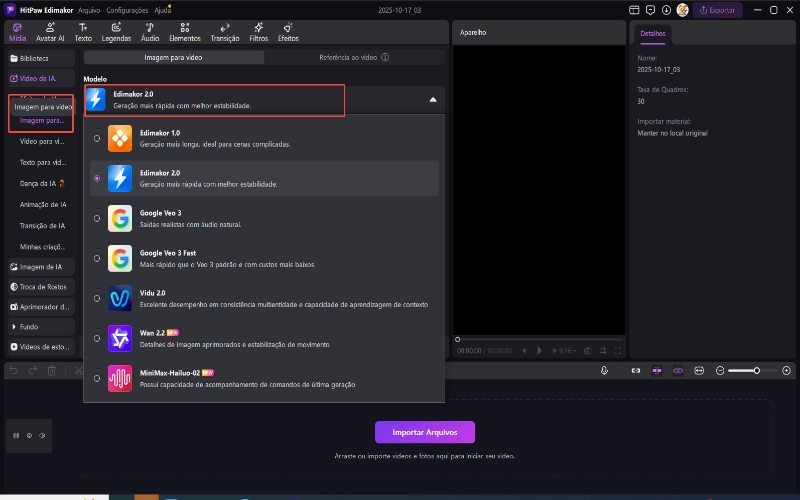
Task: Click the layout switch icon in title bar
Action: point(634,10)
